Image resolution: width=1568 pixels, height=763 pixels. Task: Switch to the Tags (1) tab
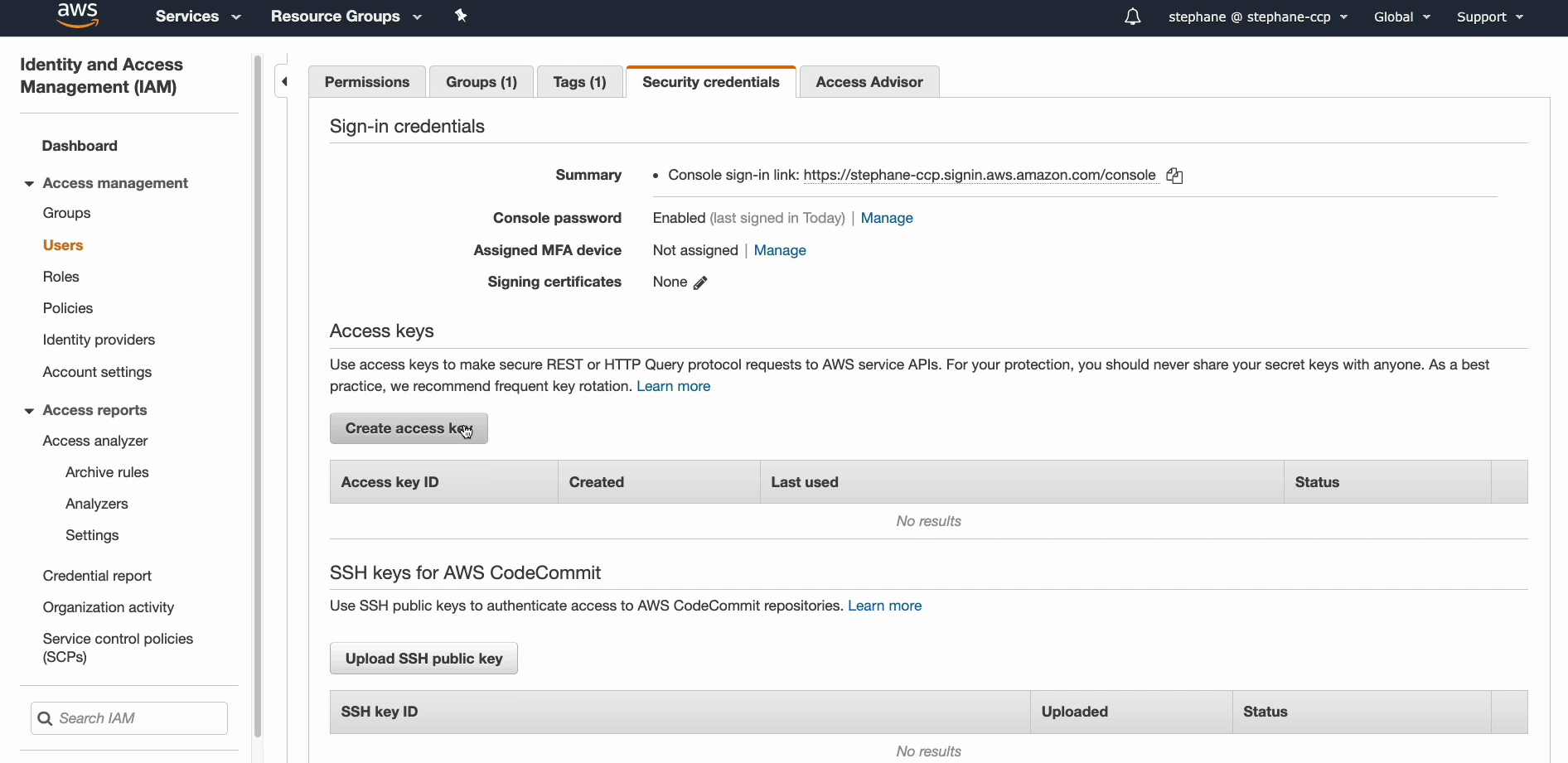[x=580, y=82]
